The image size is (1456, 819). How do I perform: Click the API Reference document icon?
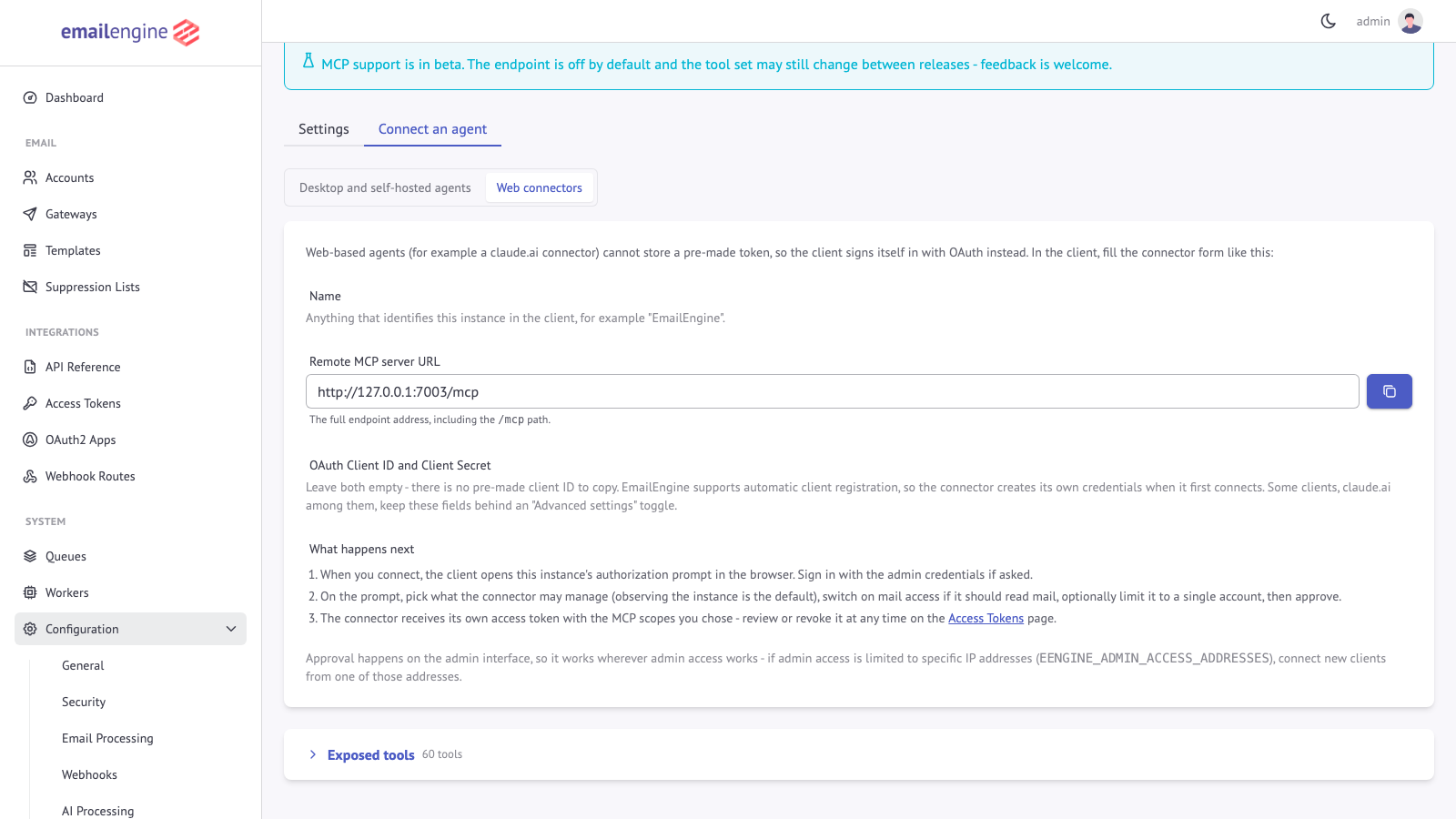pos(30,367)
